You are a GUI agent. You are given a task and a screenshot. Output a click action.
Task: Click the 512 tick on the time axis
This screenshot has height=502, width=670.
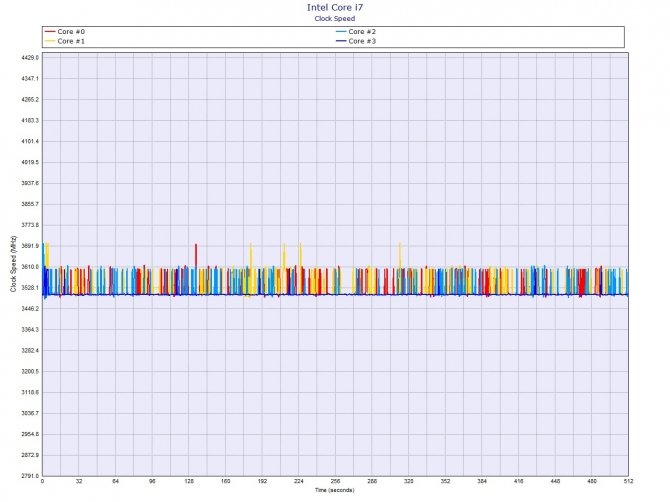coord(628,481)
